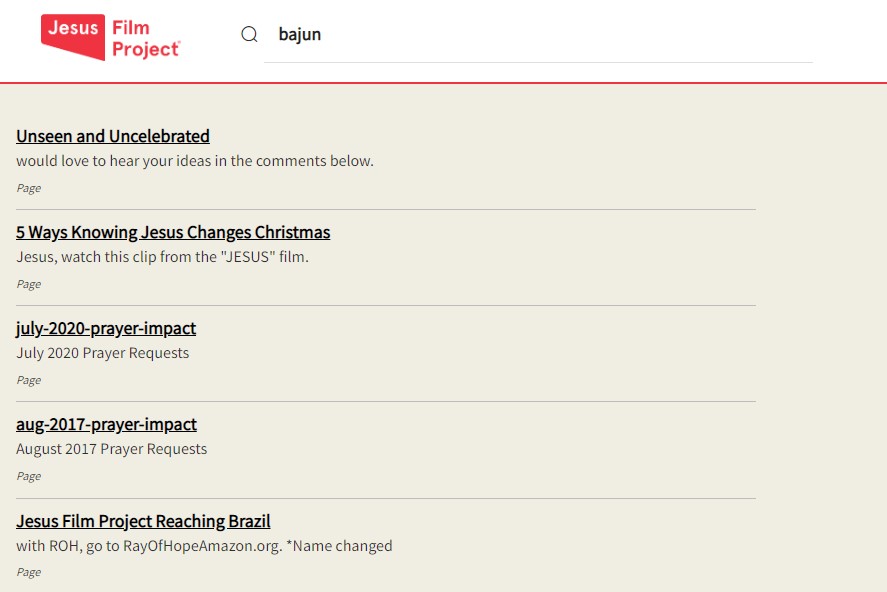Click 'Page' label under july-2020-prayer-impact
Image resolution: width=887 pixels, height=592 pixels.
point(28,380)
